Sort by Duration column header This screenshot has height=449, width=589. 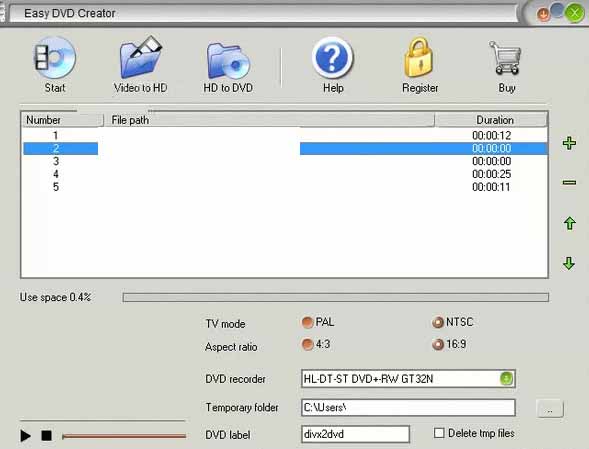491,120
